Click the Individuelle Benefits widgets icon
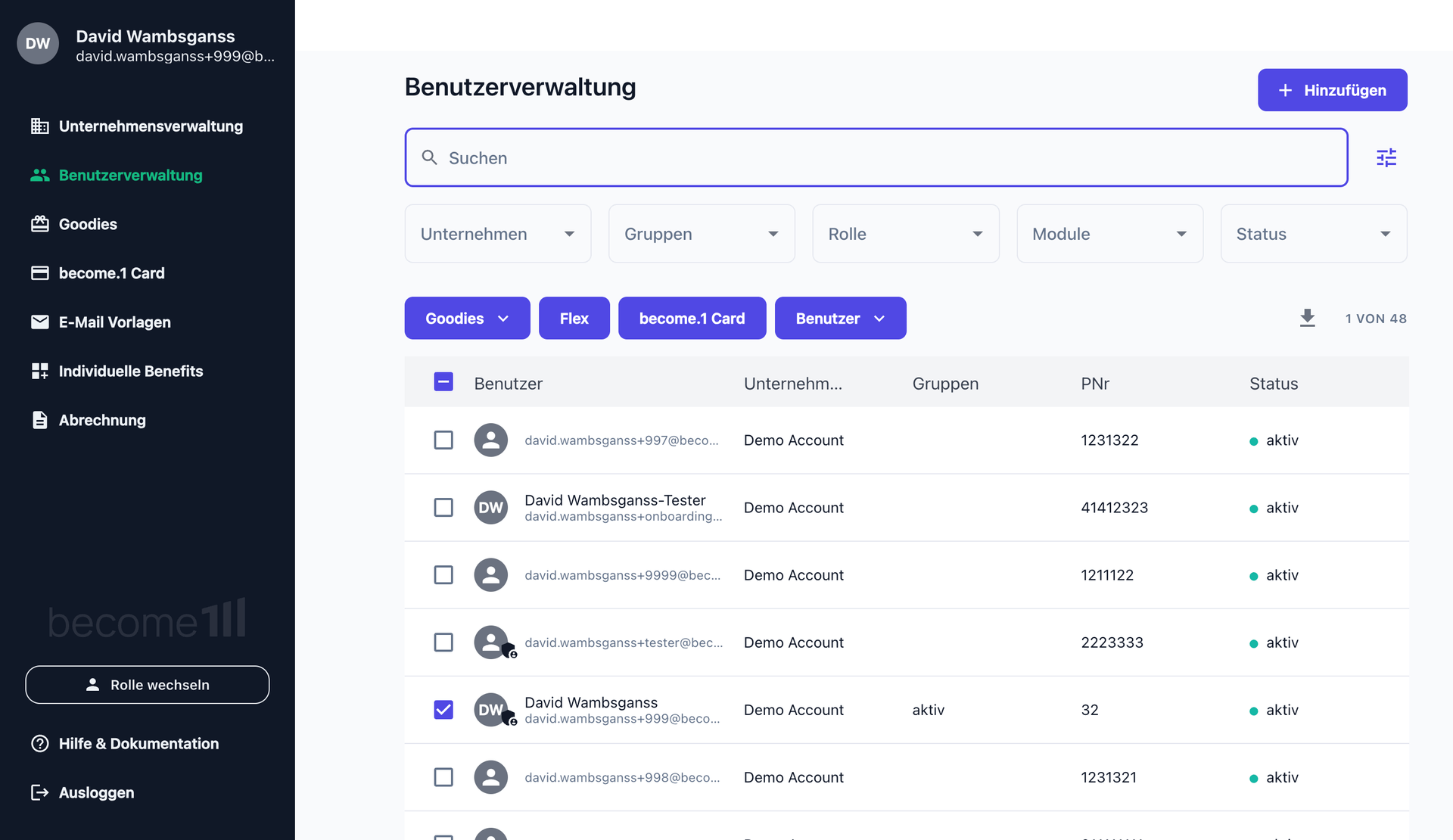The height and width of the screenshot is (840, 1453). click(x=39, y=371)
